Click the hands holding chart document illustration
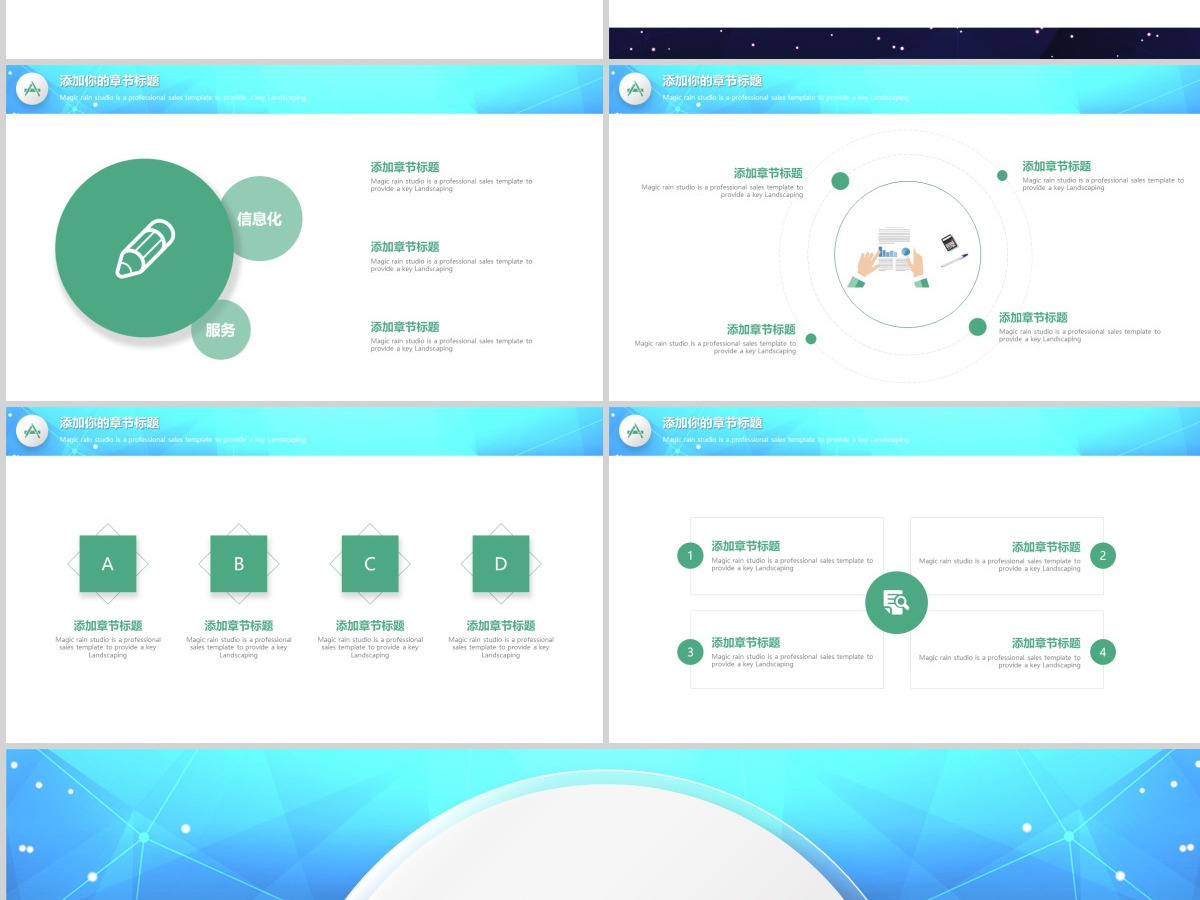Viewport: 1200px width, 900px height. pos(888,258)
